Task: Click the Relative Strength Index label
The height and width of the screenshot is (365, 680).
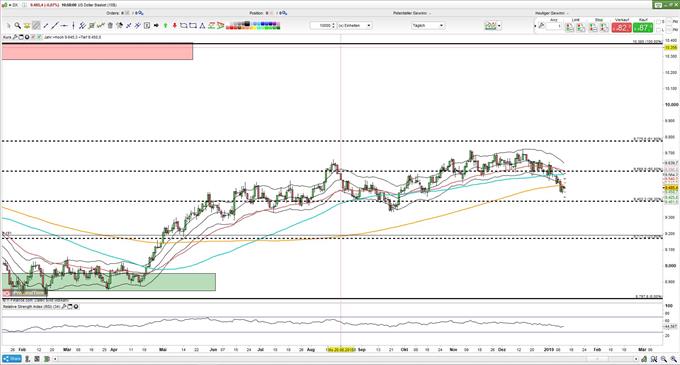Action: [31, 306]
